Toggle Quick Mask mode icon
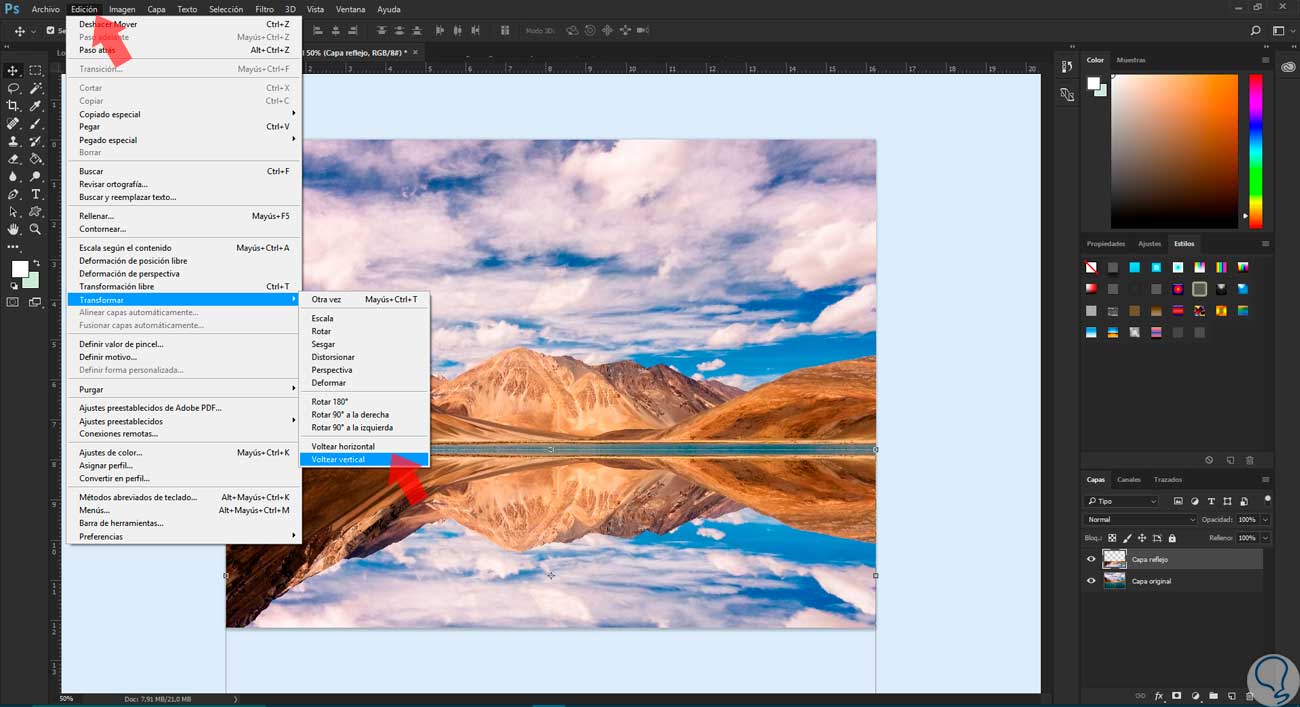 tap(14, 302)
